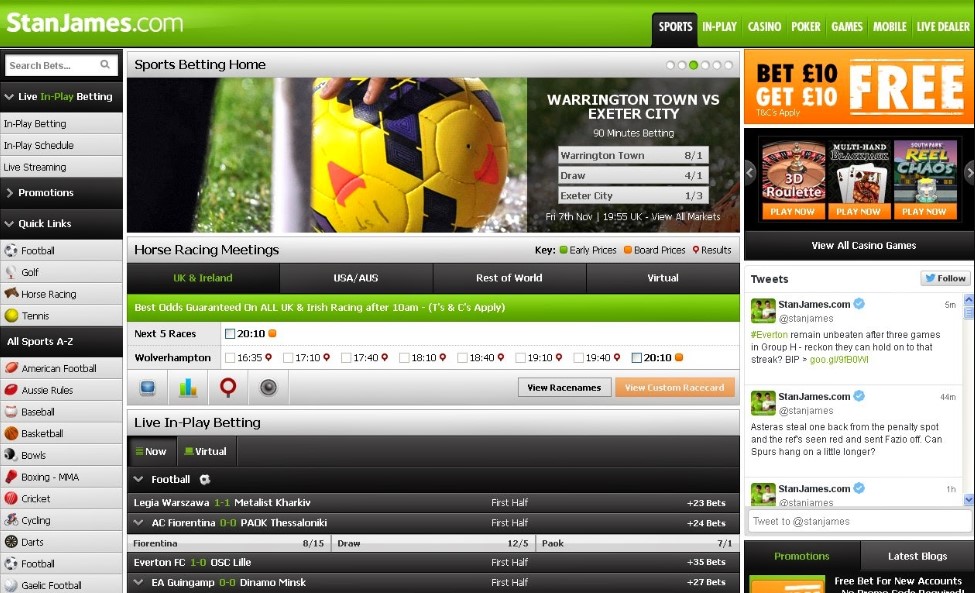Screen dimensions: 975x593
Task: Click the Horse Racing icon in sidebar
Action: point(11,293)
